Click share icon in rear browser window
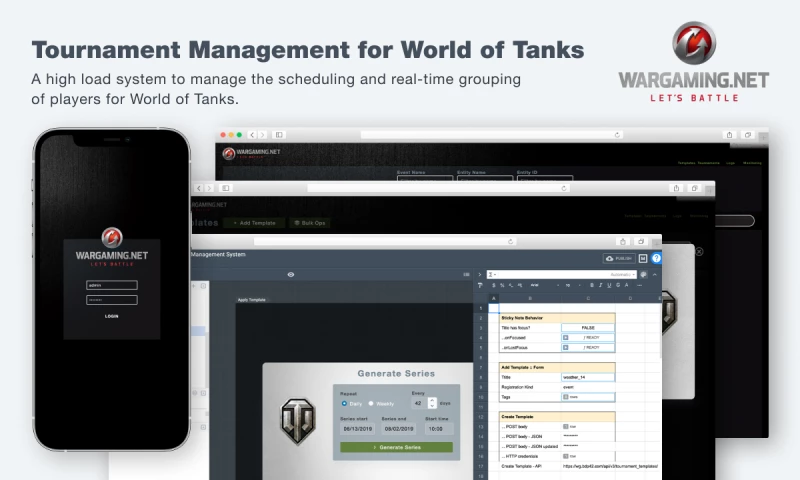Image resolution: width=800 pixels, height=480 pixels. (x=730, y=135)
